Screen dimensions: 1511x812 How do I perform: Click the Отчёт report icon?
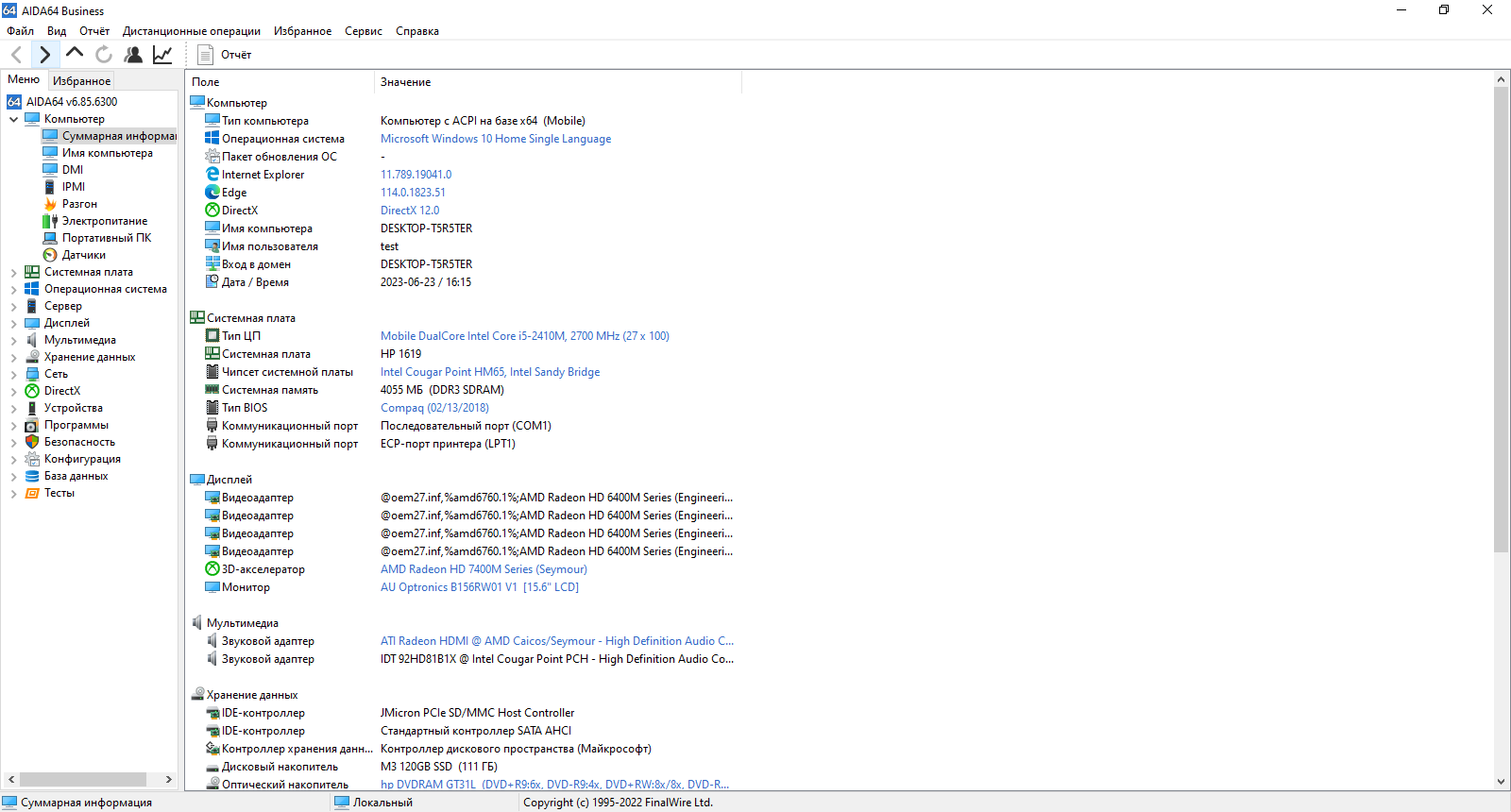[205, 55]
